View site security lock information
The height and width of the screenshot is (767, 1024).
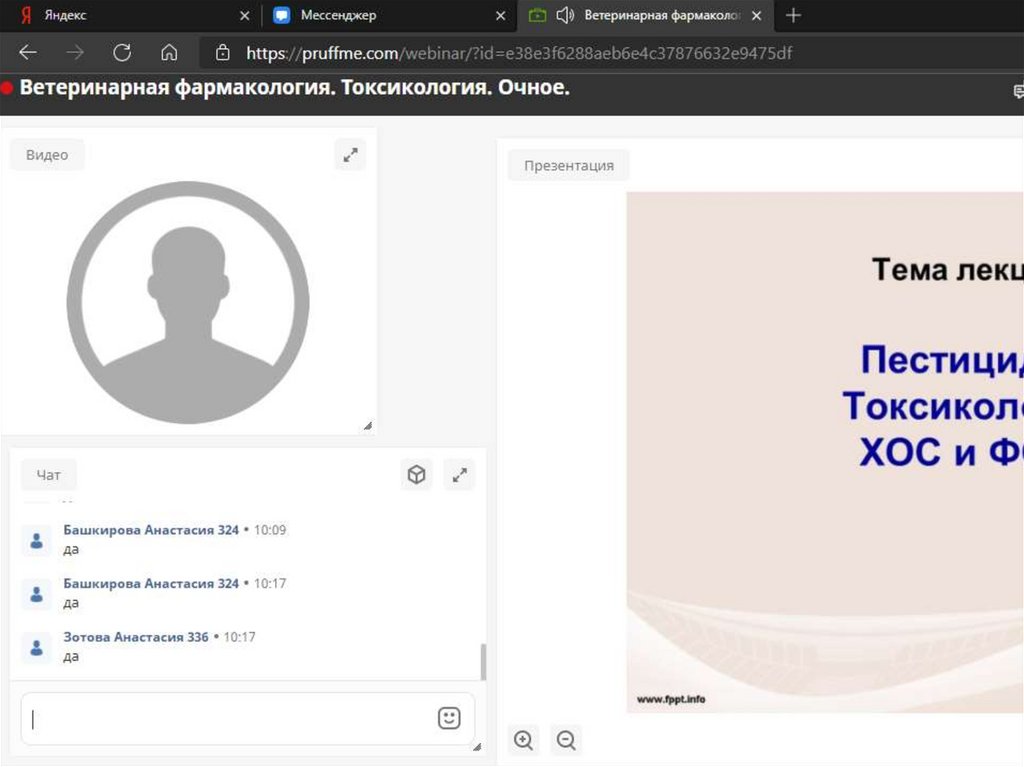tap(222, 53)
